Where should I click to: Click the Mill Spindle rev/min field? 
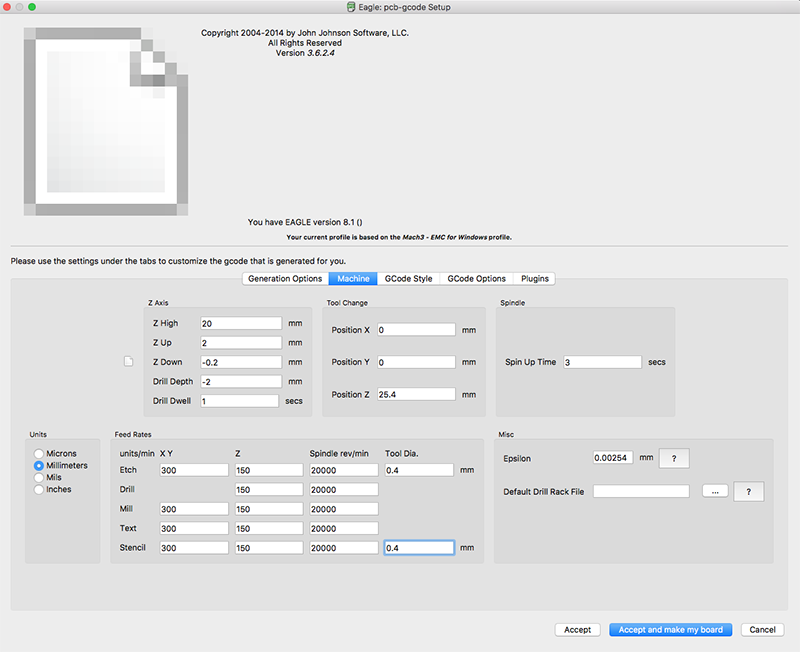344,509
